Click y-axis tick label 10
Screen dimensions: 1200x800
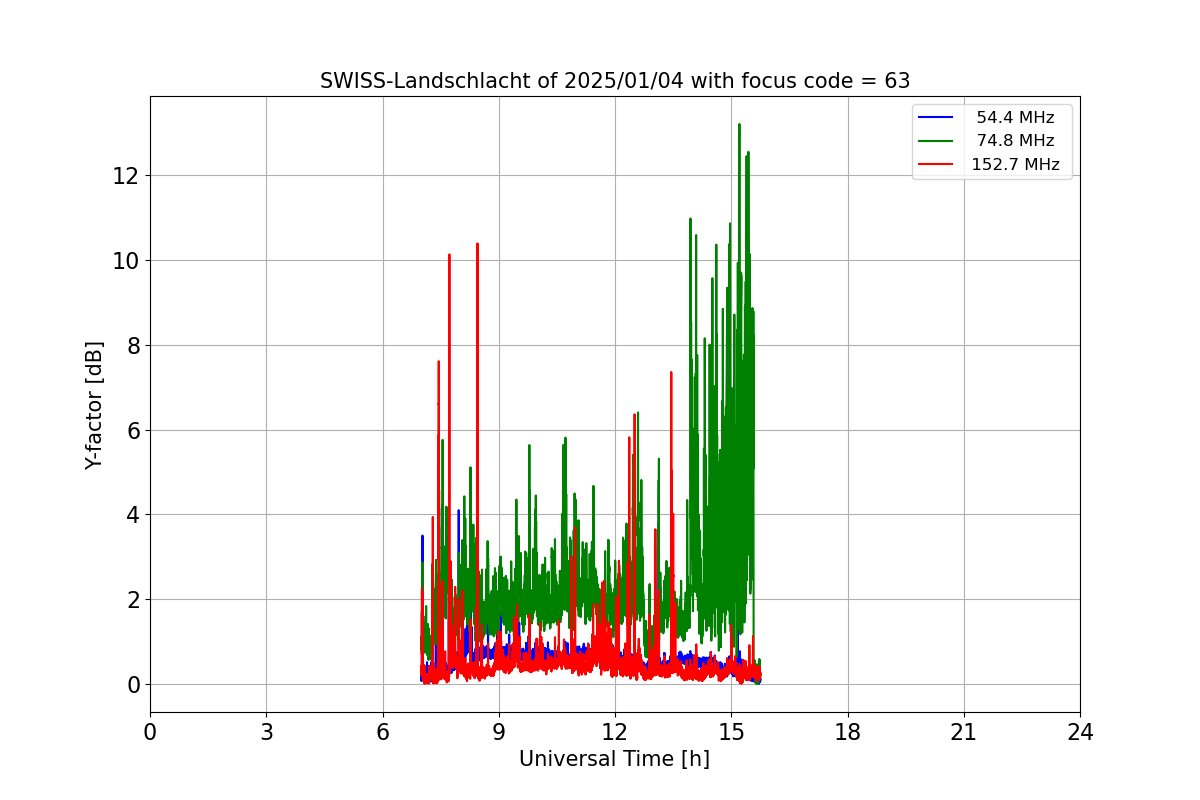click(126, 261)
